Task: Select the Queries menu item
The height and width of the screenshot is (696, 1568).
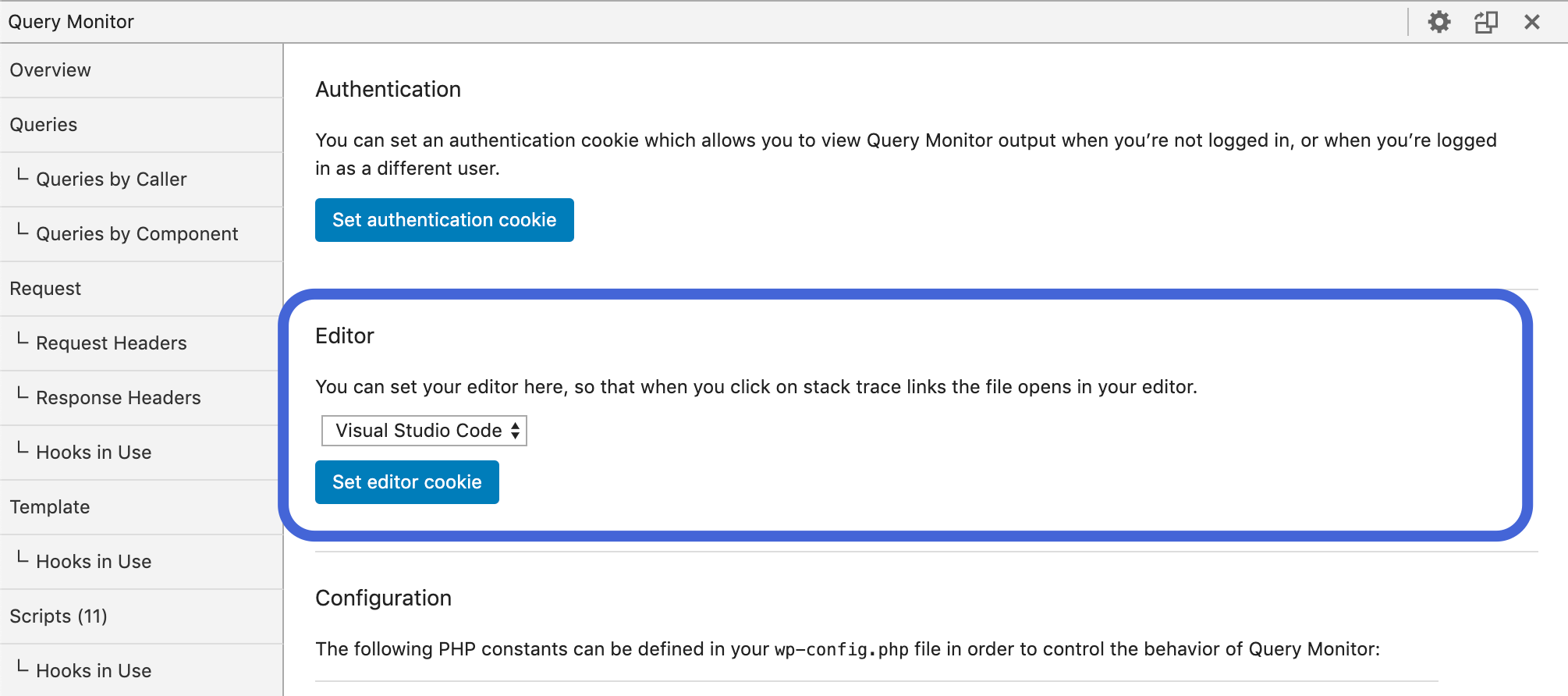Action: pos(44,125)
